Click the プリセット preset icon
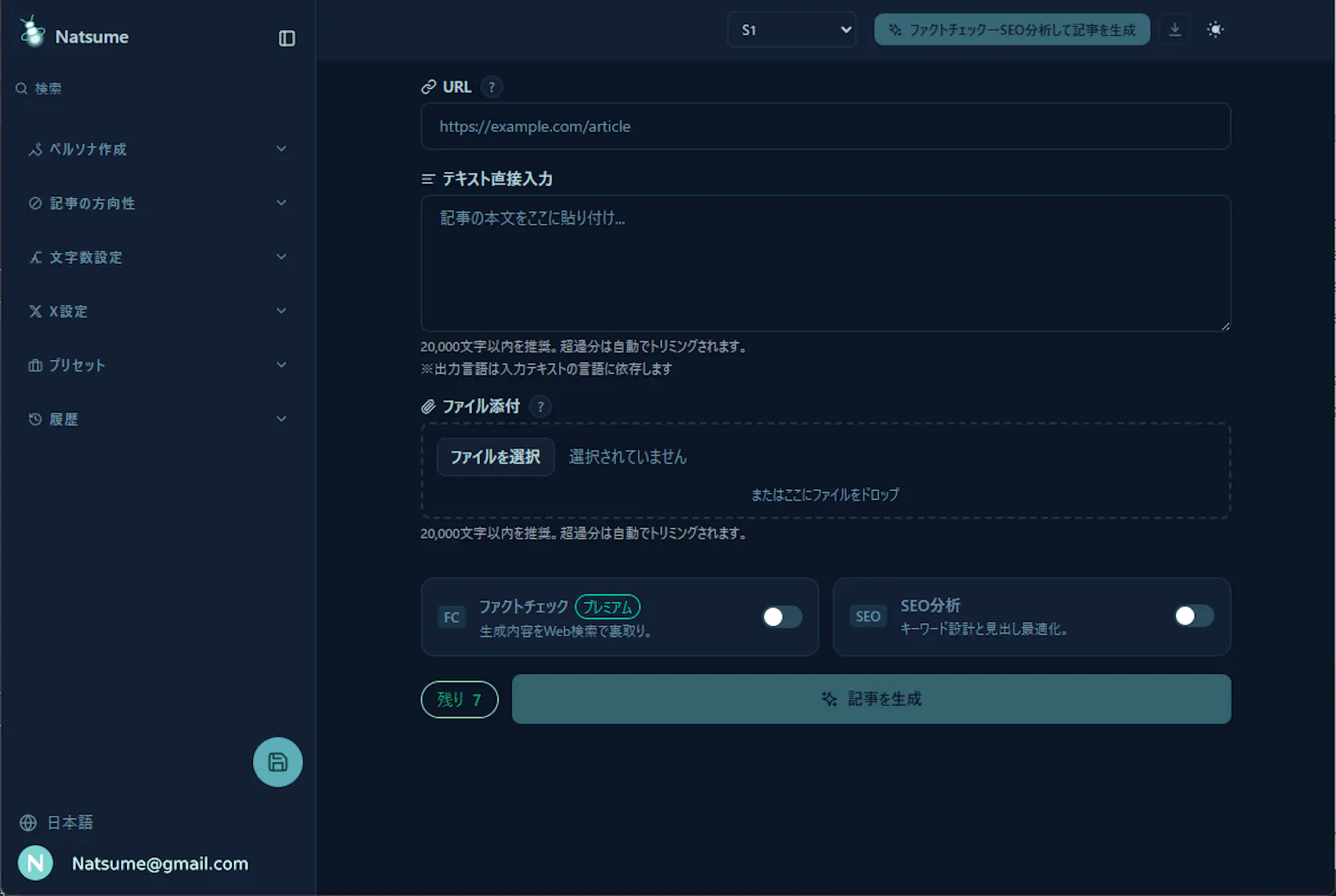Screen dimensions: 1336x896 coord(35,366)
